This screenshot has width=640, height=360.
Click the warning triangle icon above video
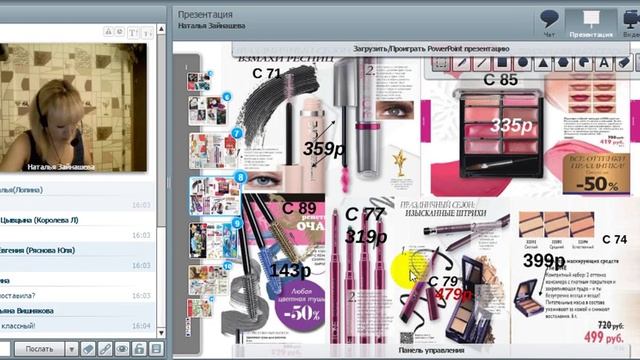108,31
